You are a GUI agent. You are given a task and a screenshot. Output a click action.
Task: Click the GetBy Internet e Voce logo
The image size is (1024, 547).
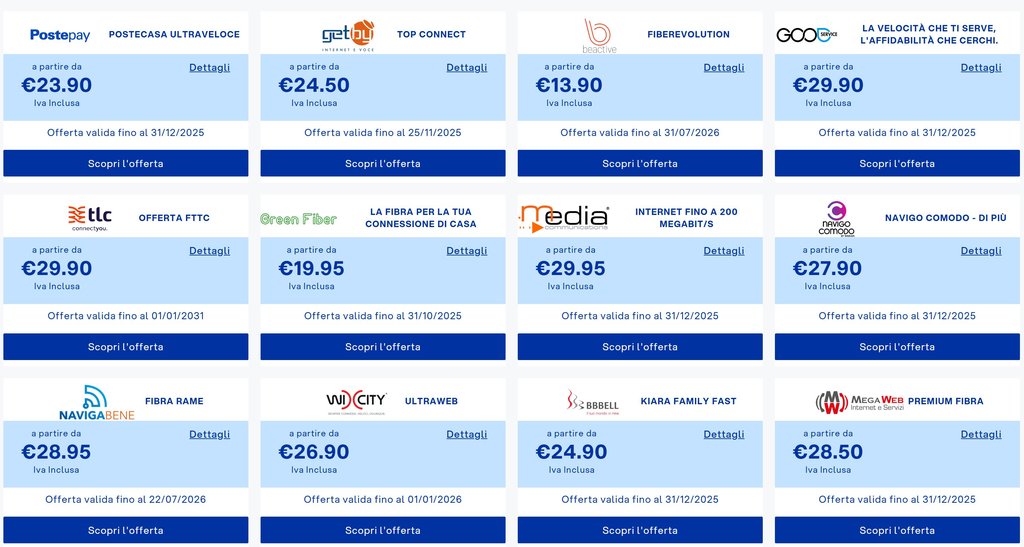[348, 34]
